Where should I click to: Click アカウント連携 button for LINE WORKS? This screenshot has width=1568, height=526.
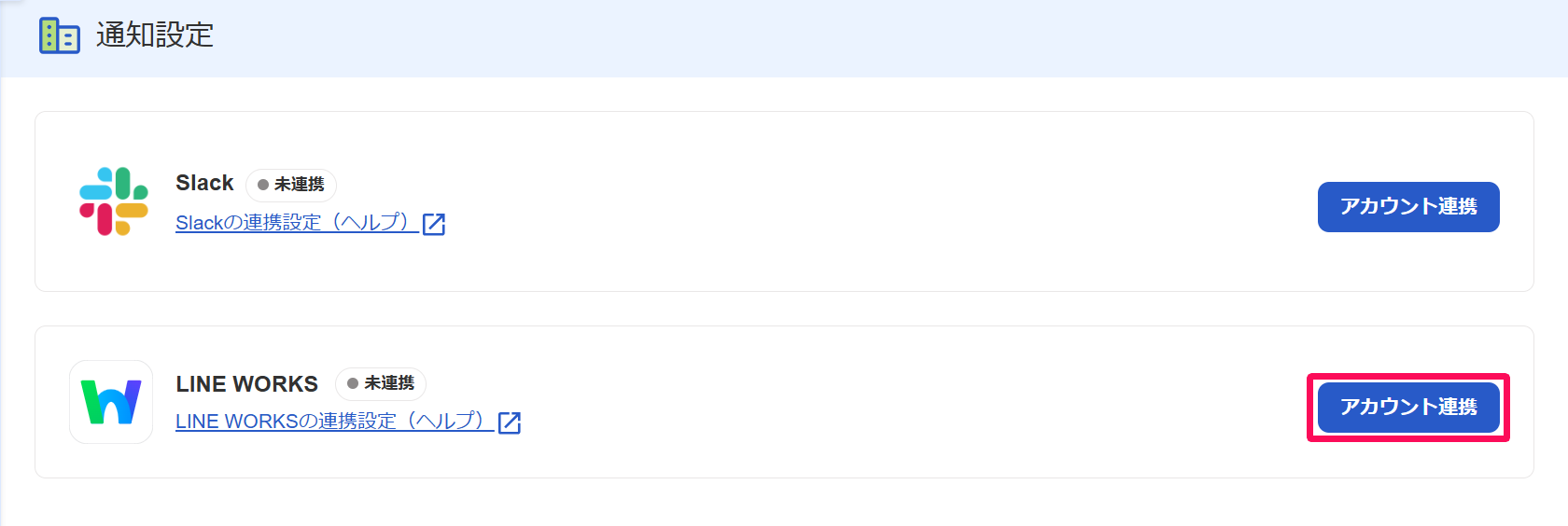[1408, 408]
